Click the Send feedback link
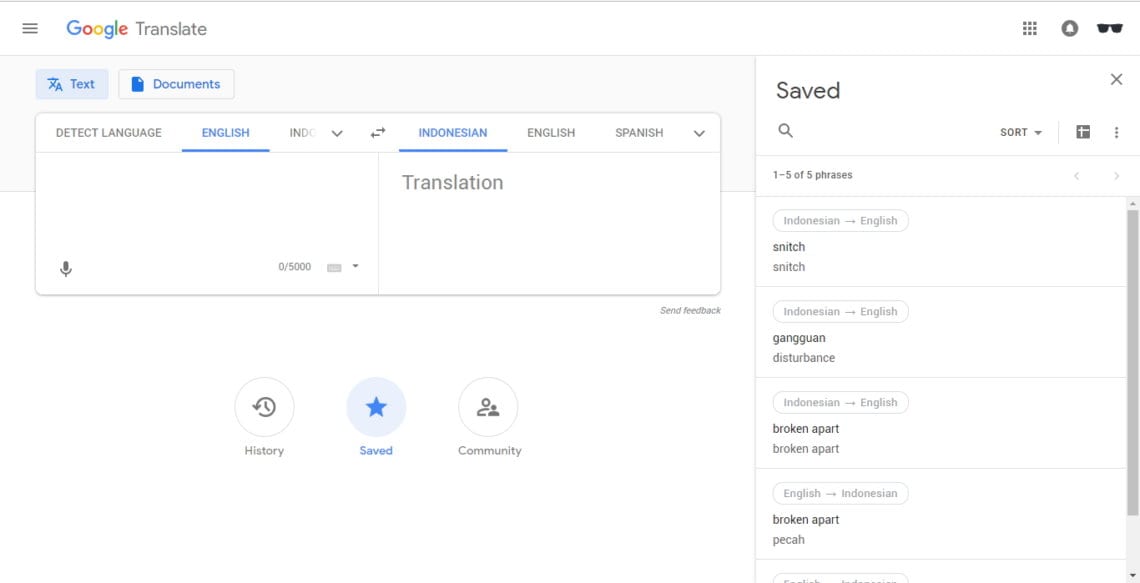This screenshot has width=1140, height=583. coord(690,310)
